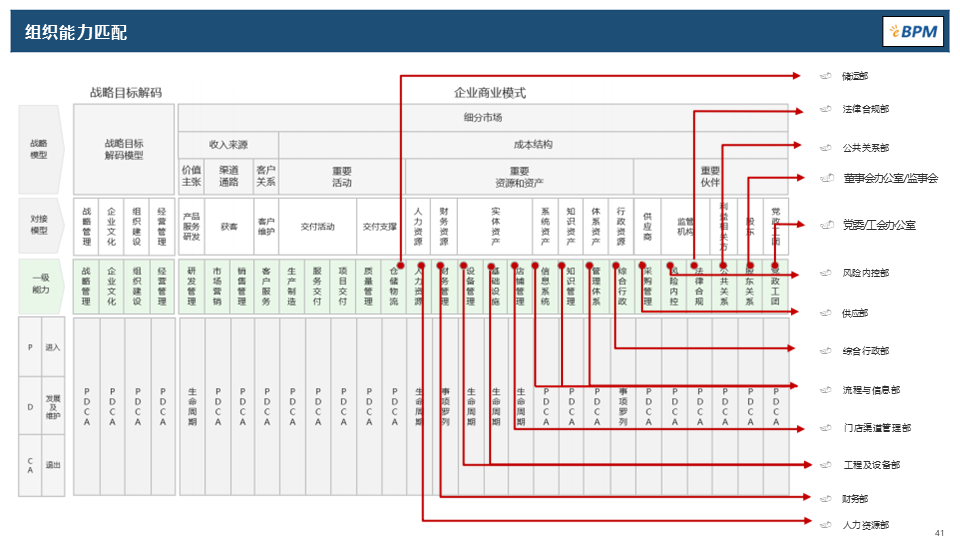Click the 交付支撑 cell
The image size is (960, 540).
coord(380,226)
